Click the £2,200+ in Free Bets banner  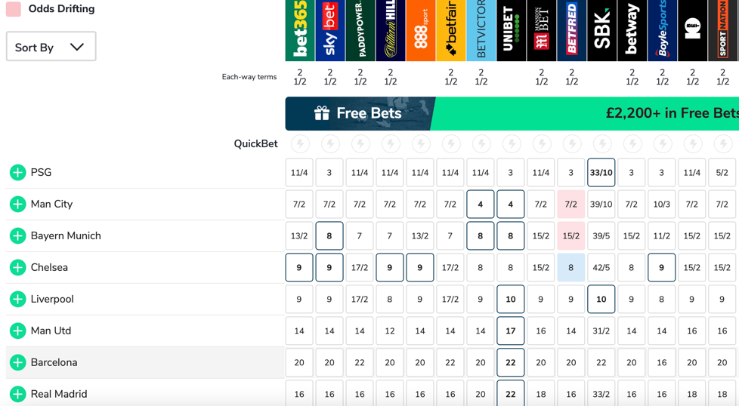click(670, 114)
